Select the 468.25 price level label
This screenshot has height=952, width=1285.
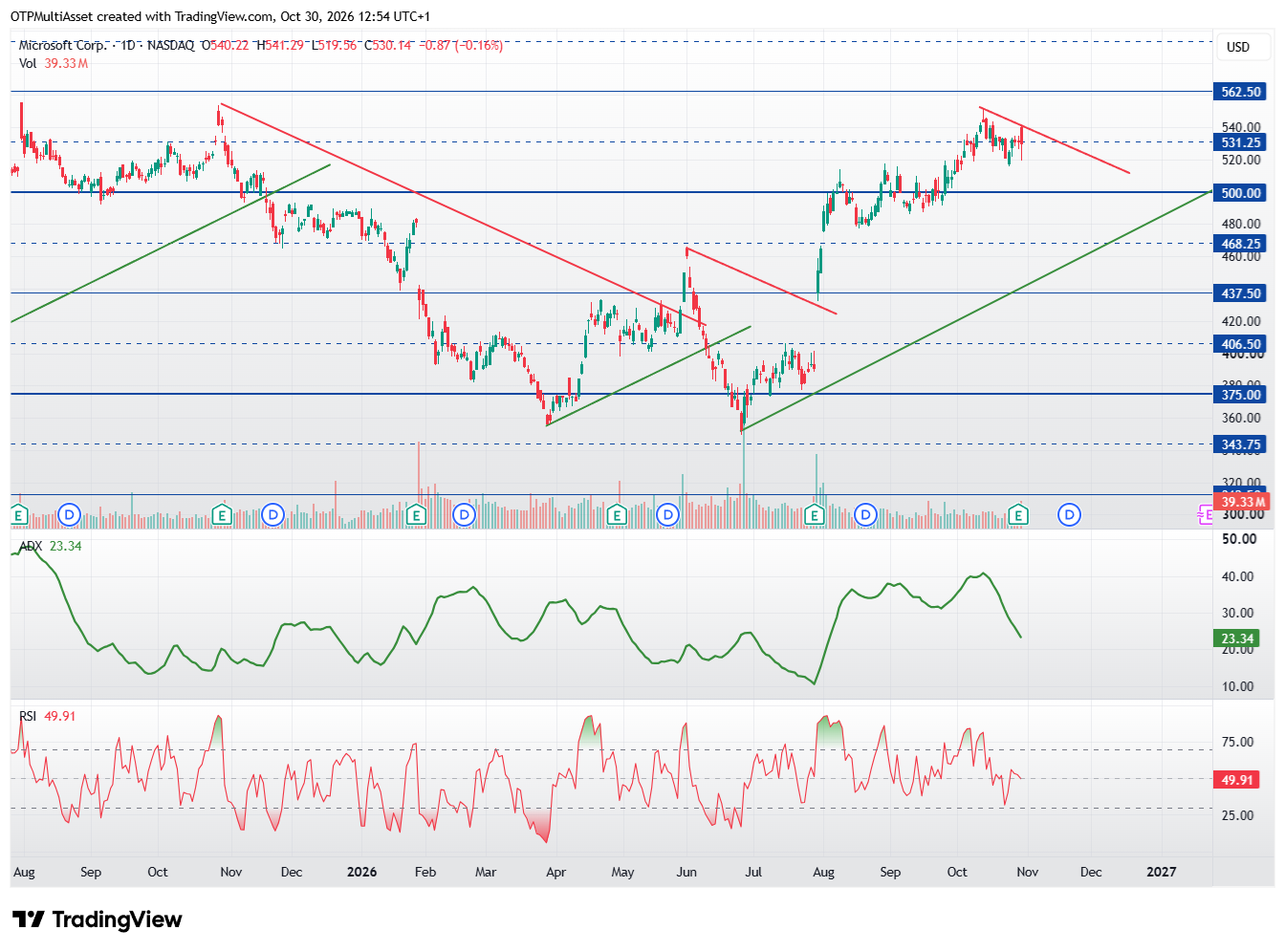point(1241,244)
